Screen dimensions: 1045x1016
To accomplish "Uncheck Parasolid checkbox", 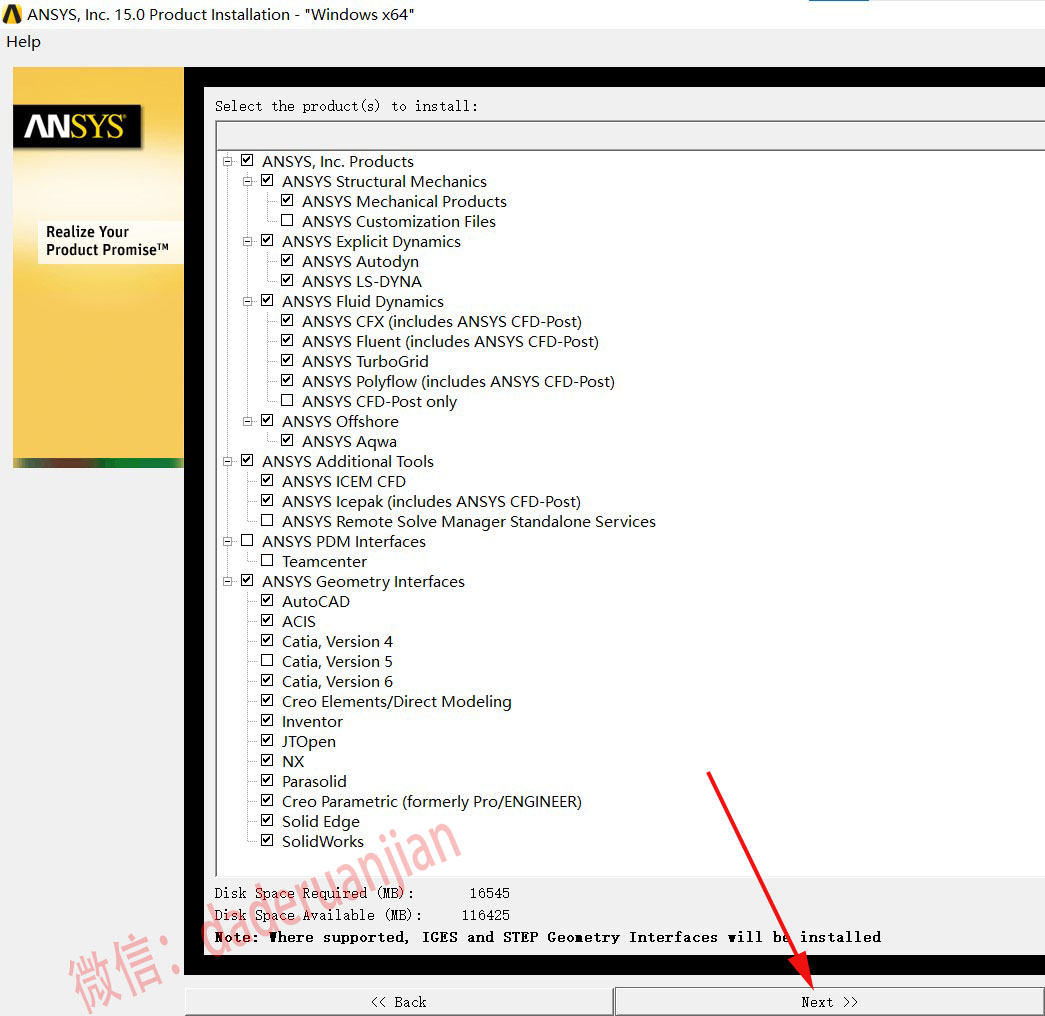I will (x=267, y=781).
